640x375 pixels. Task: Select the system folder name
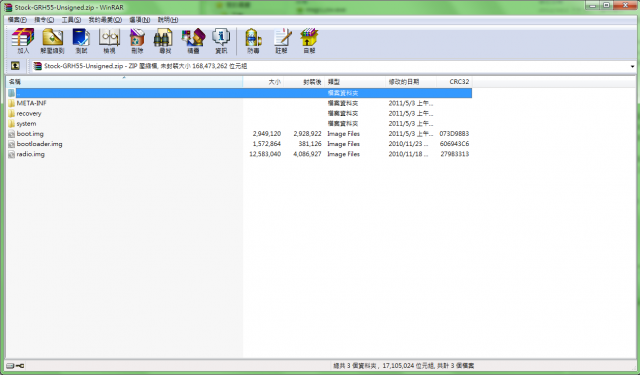[x=26, y=124]
